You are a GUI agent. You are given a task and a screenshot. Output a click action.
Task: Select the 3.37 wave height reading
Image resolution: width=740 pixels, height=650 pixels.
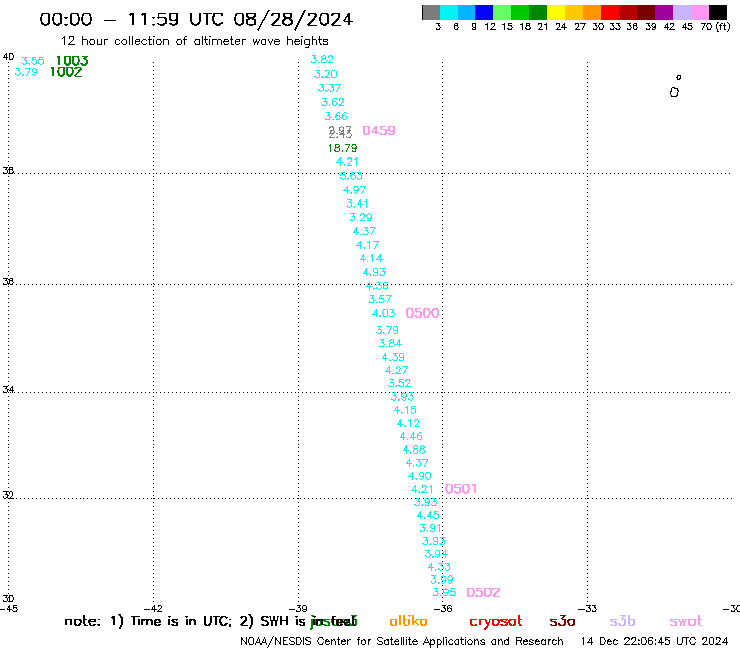coord(329,88)
